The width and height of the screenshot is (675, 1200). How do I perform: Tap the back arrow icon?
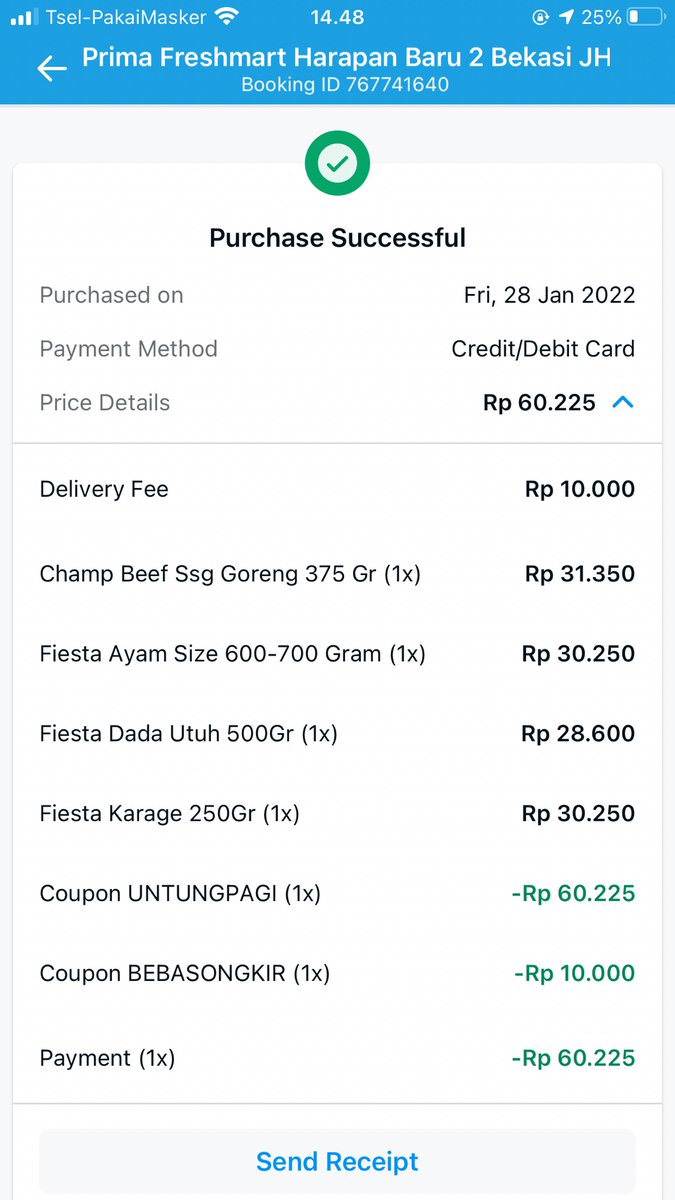tap(51, 68)
